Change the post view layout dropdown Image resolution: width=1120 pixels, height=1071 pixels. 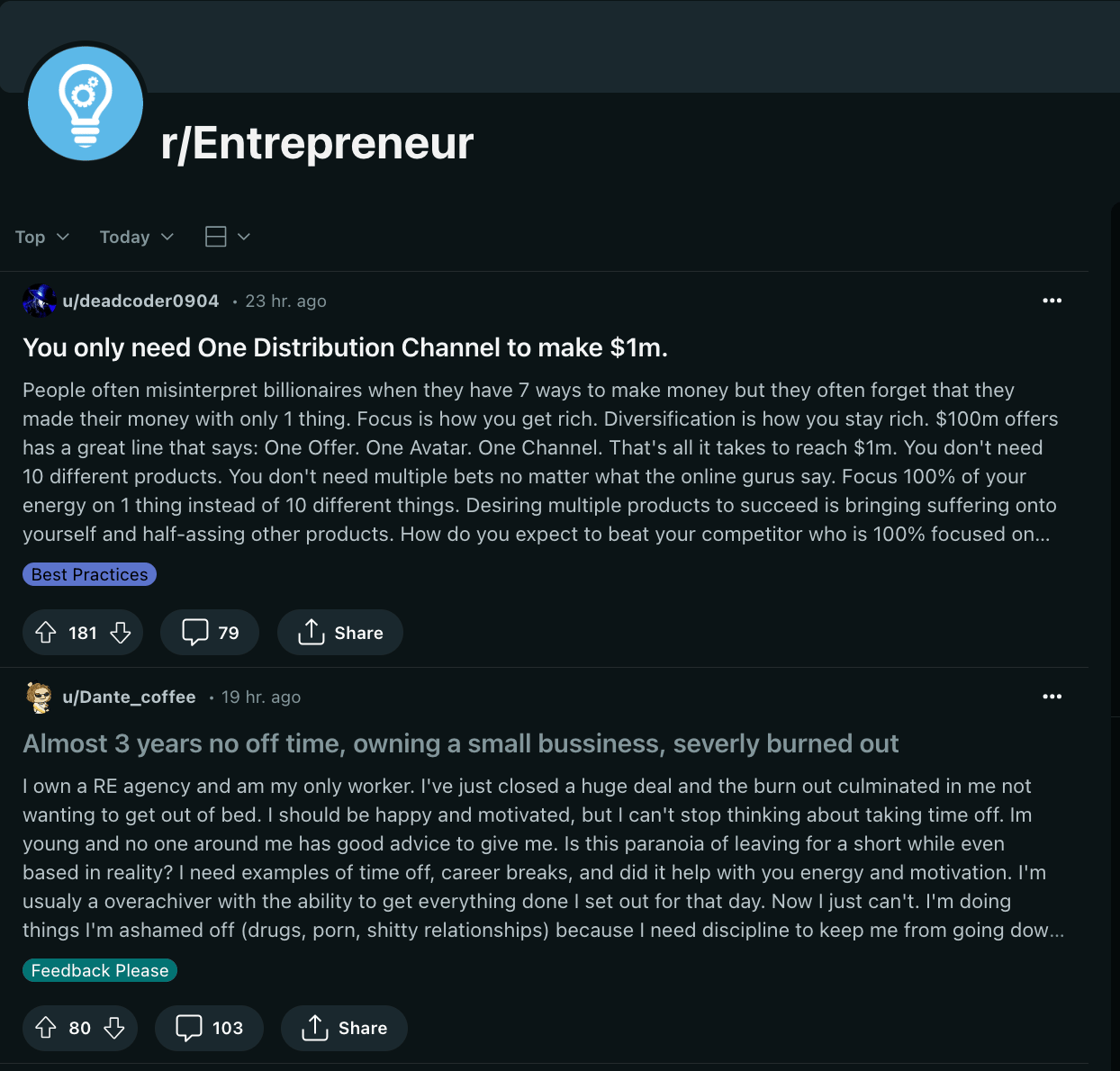(x=227, y=237)
